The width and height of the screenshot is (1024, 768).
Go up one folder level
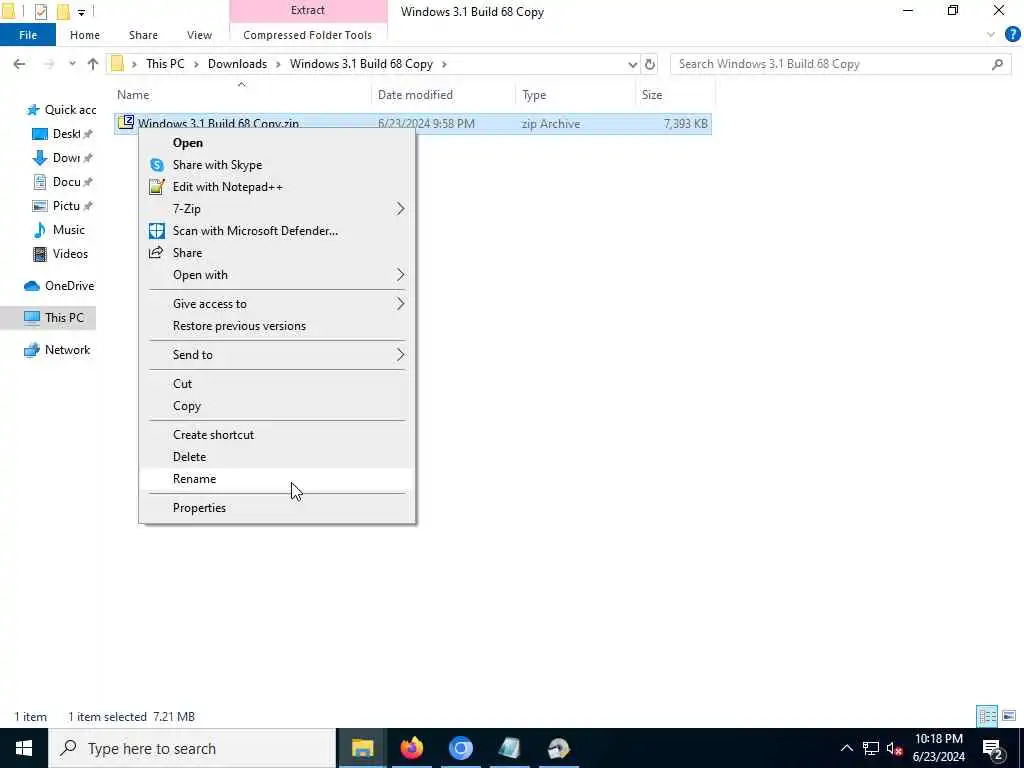[93, 64]
